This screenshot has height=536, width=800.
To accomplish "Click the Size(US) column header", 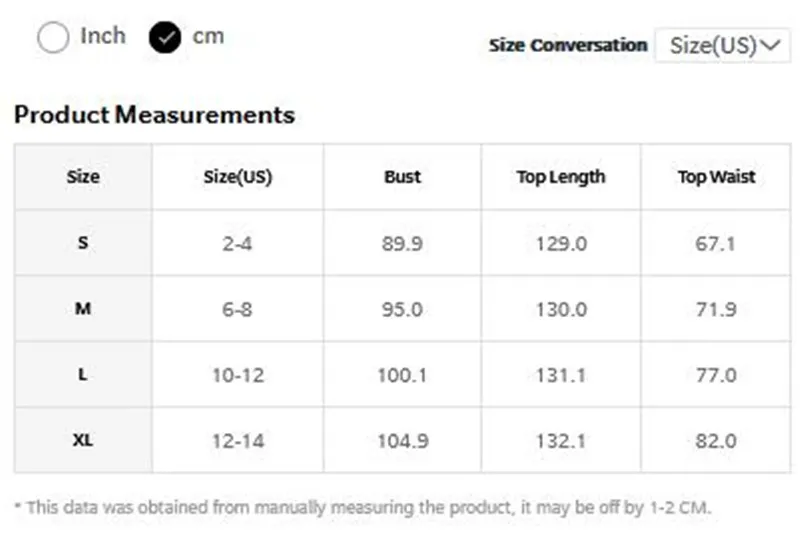I will click(x=238, y=176).
